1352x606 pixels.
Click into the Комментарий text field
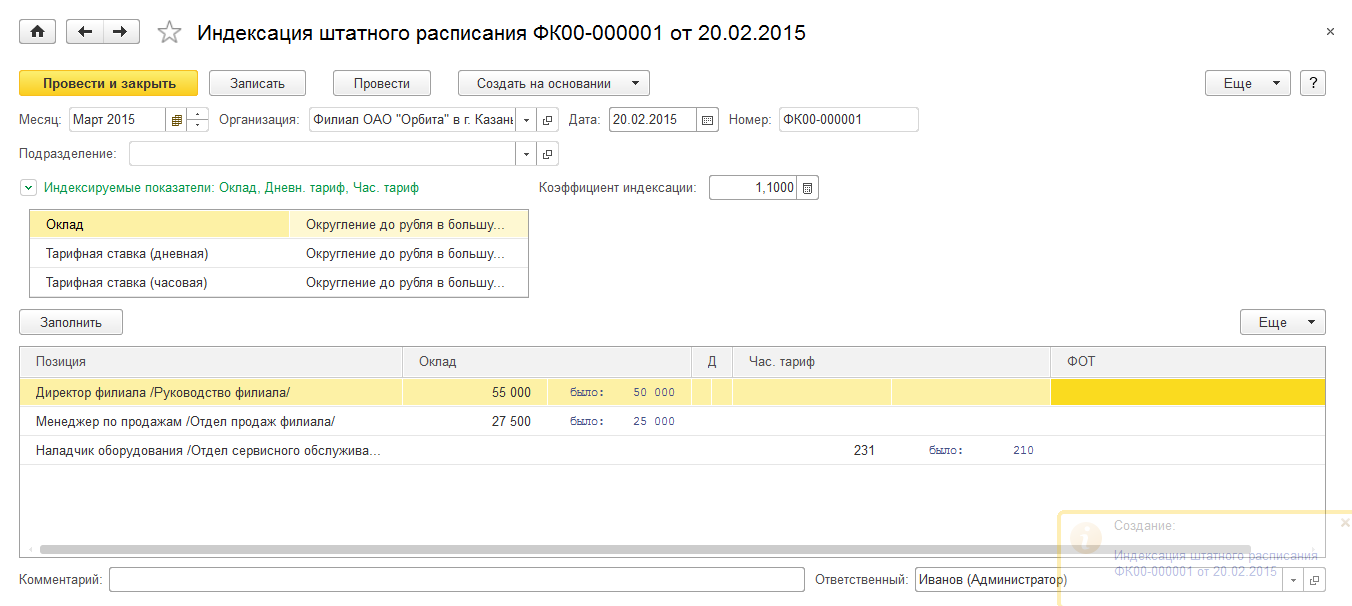click(456, 580)
